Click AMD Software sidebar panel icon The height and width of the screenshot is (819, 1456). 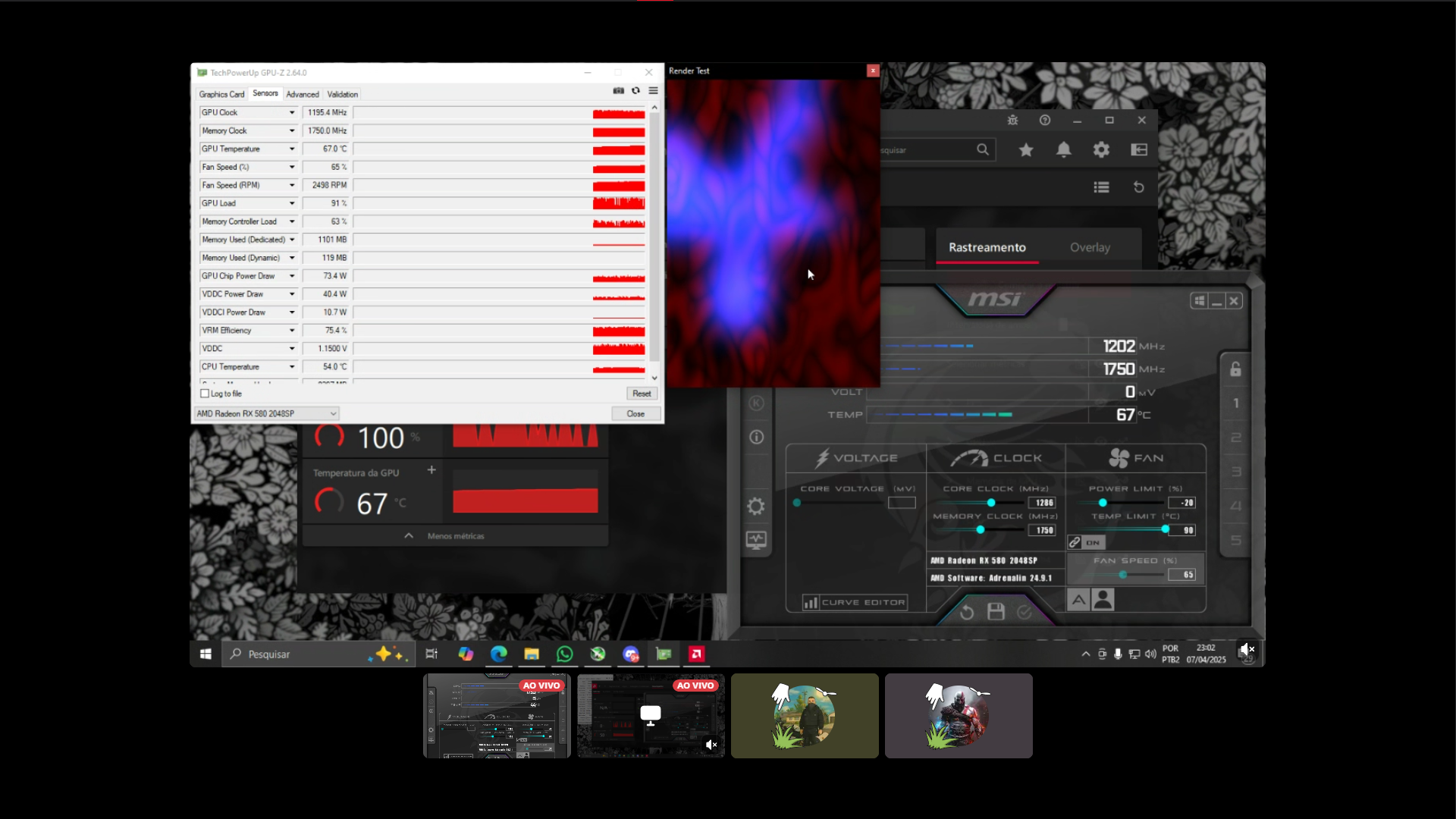point(1139,150)
